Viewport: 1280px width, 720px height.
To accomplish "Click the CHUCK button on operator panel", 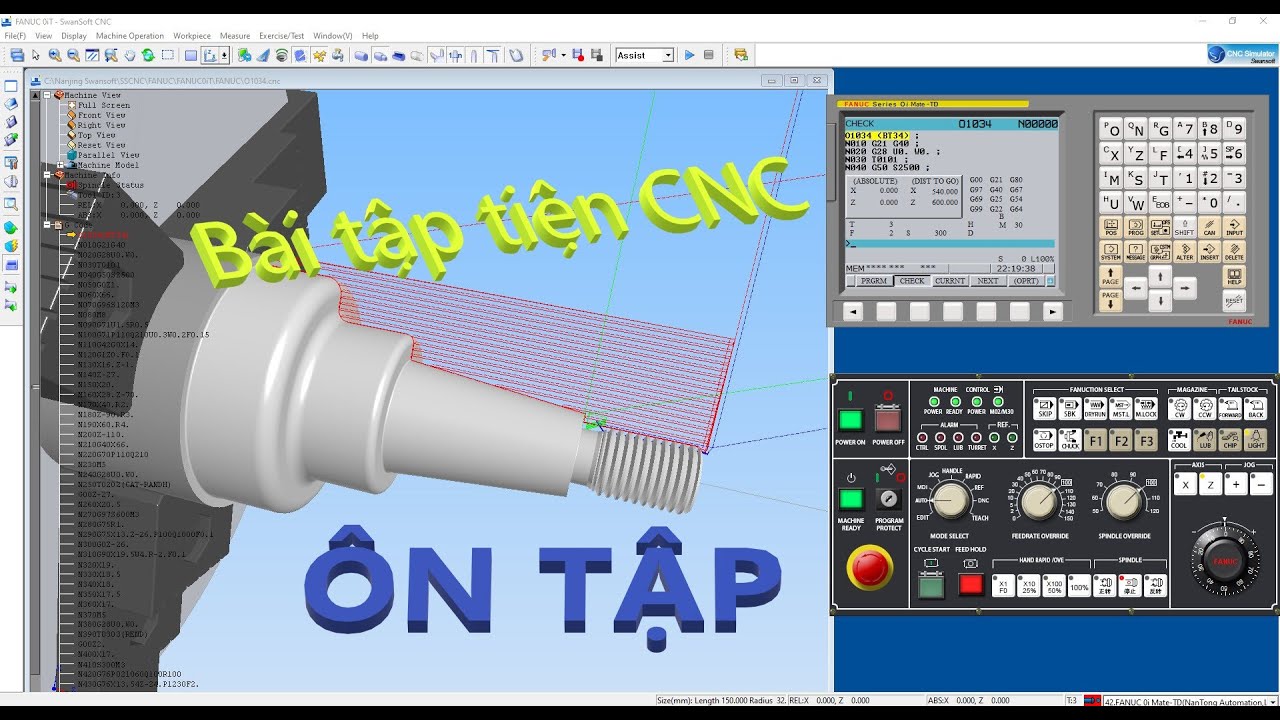I will (1070, 440).
